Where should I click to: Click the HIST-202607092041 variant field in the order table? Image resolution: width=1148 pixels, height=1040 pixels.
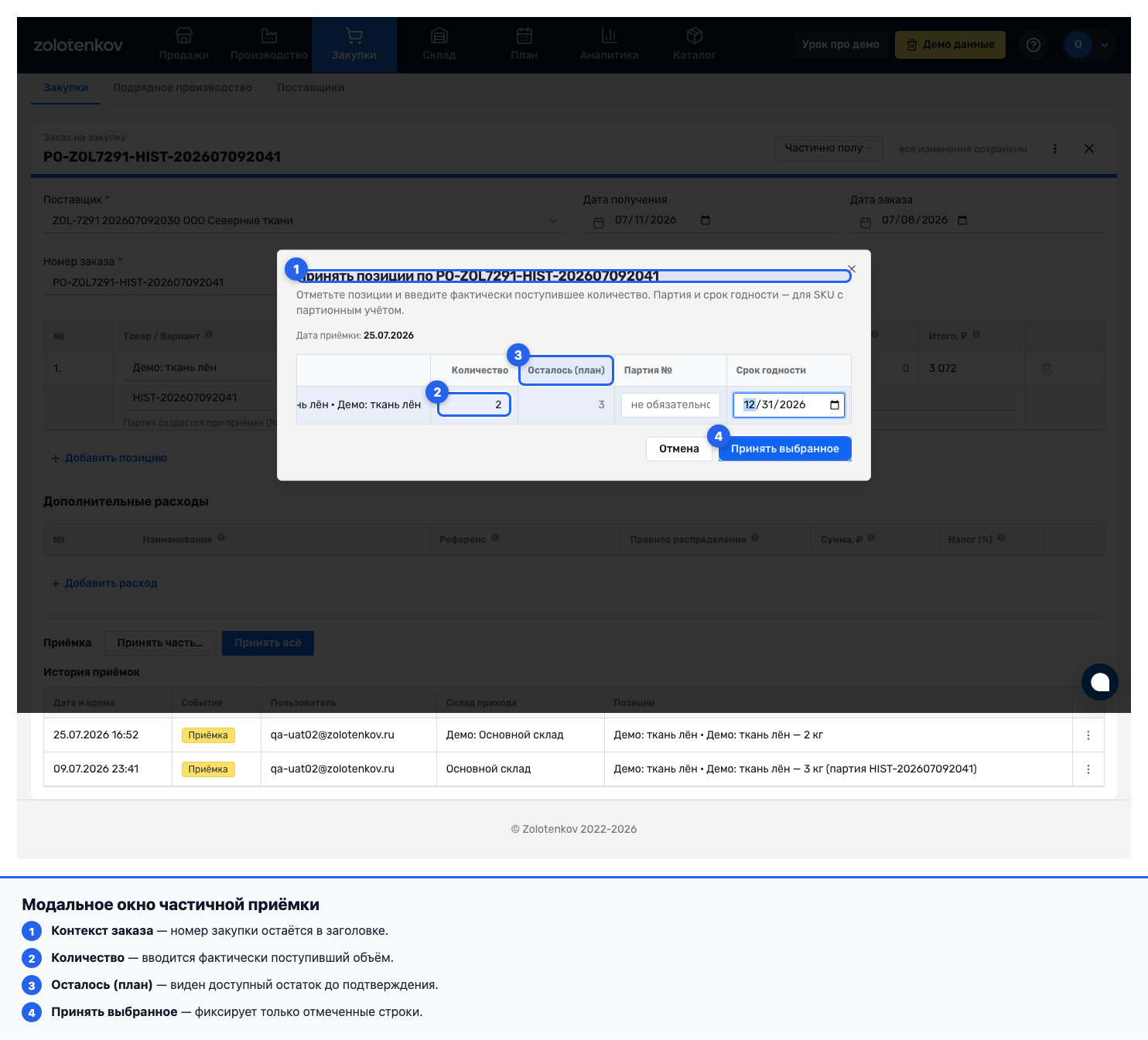point(200,397)
